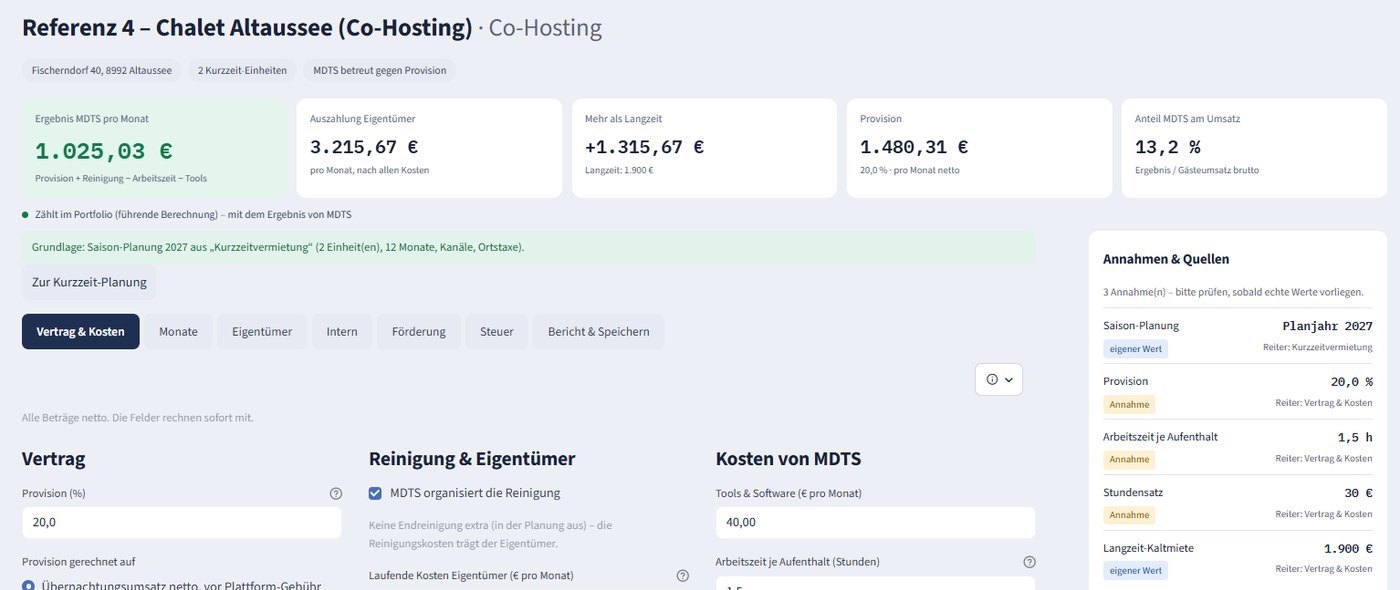Open the Steuer tab

[x=497, y=331]
